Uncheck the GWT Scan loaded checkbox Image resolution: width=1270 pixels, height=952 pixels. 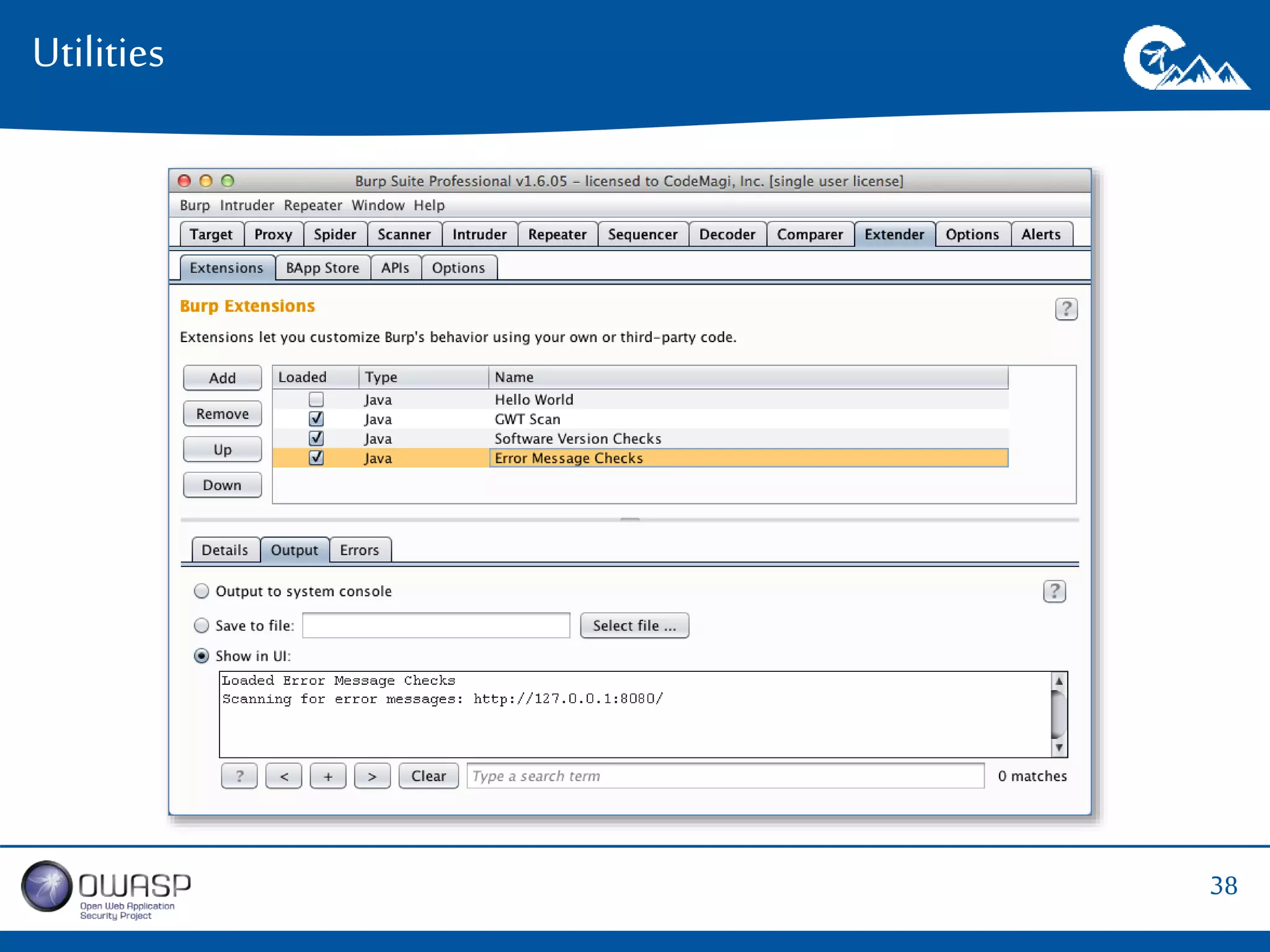click(316, 419)
